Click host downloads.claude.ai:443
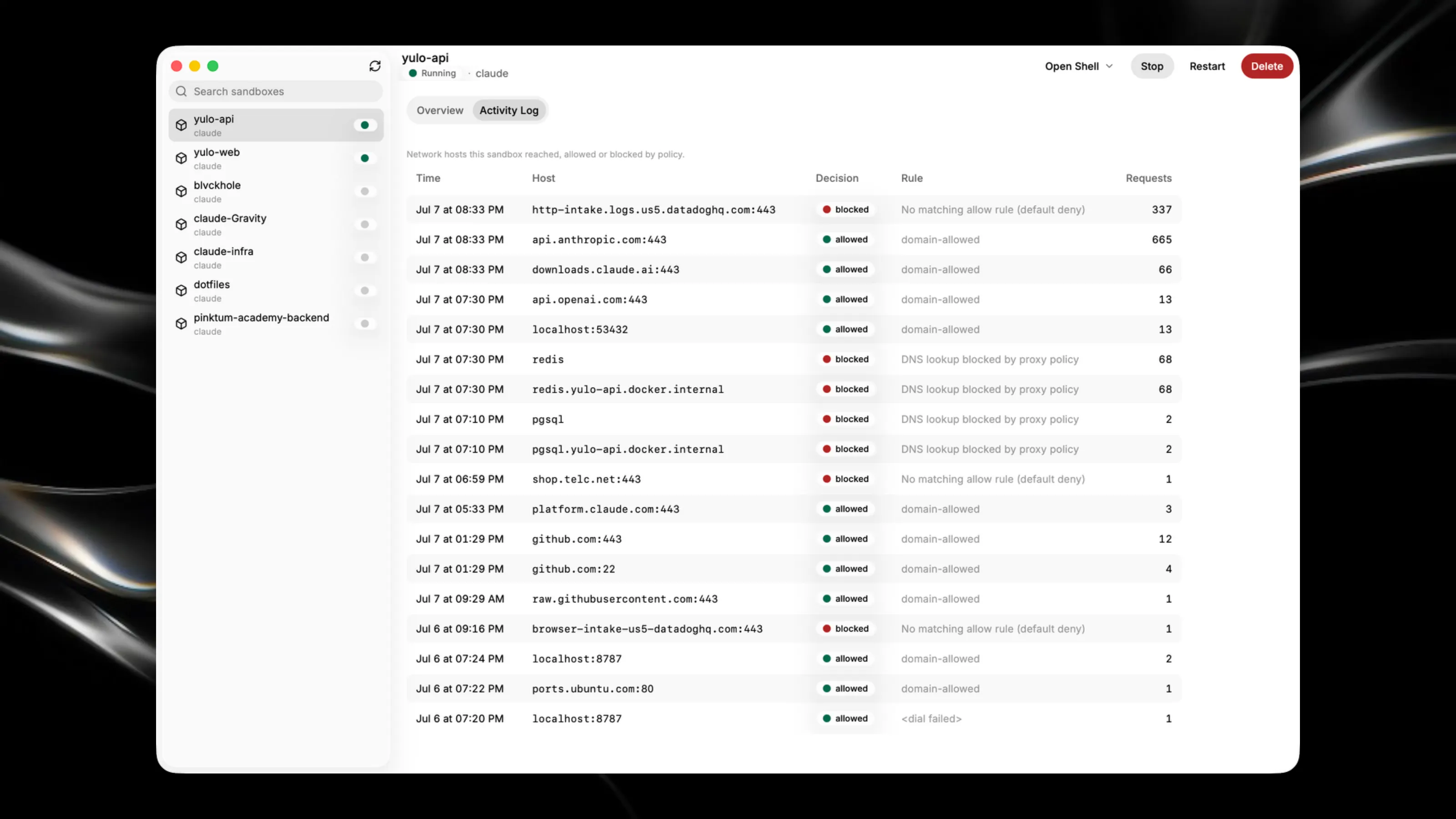Screen dimensions: 1456x819 [x=605, y=270]
